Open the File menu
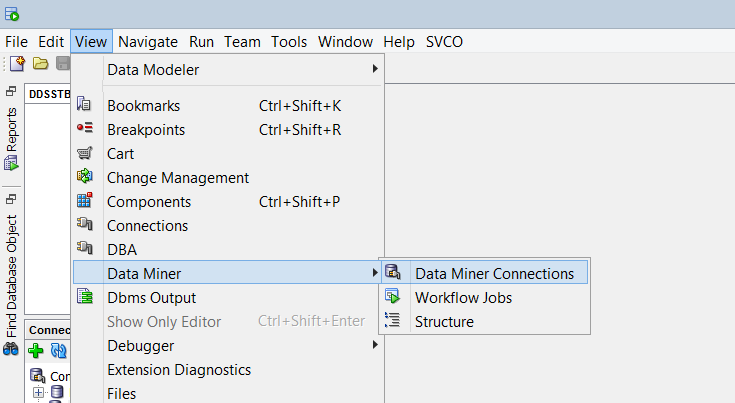This screenshot has width=735, height=403. coord(16,42)
